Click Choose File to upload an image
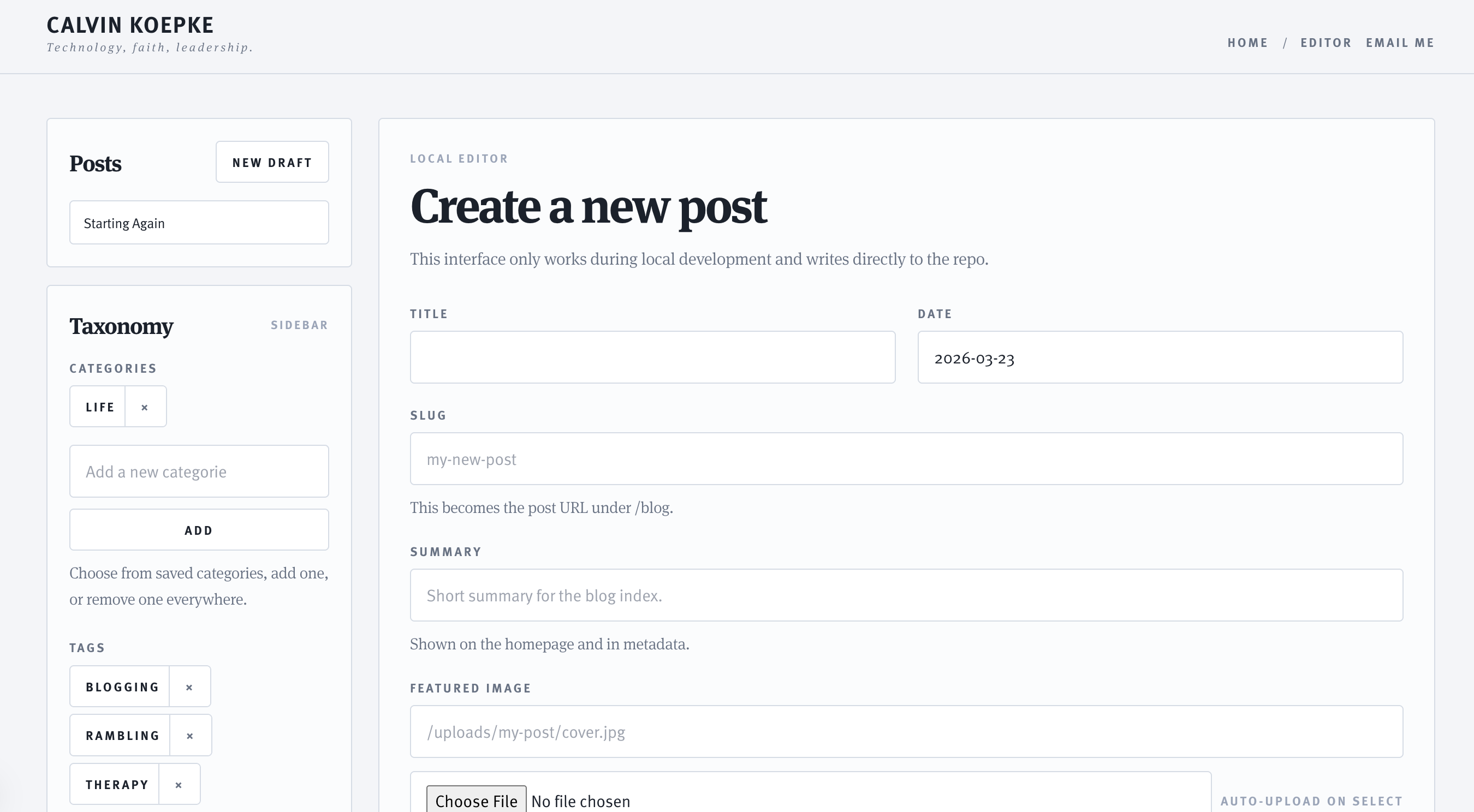The height and width of the screenshot is (812, 1474). click(x=476, y=799)
